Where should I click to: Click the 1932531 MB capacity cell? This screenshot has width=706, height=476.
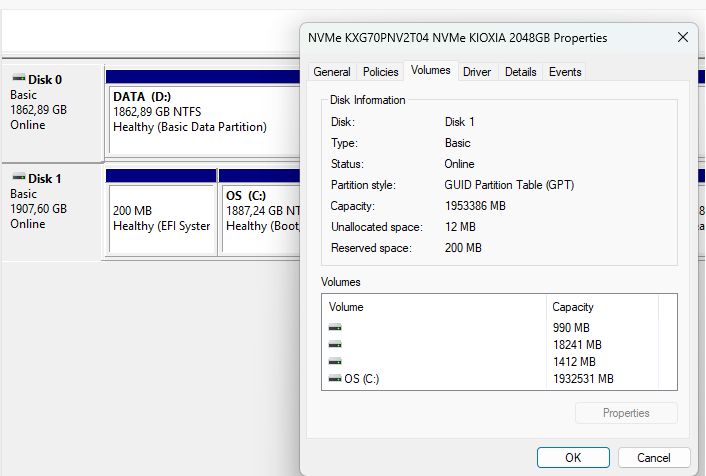click(583, 379)
